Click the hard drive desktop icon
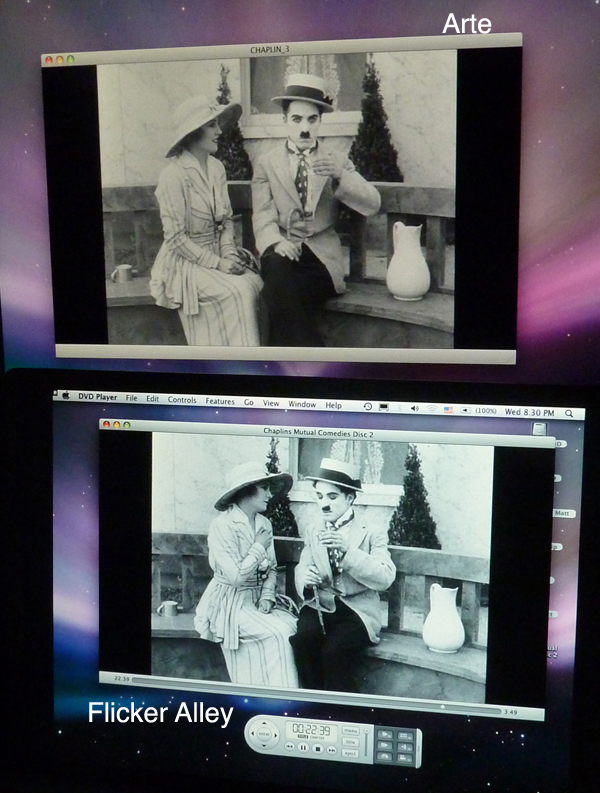 click(539, 429)
